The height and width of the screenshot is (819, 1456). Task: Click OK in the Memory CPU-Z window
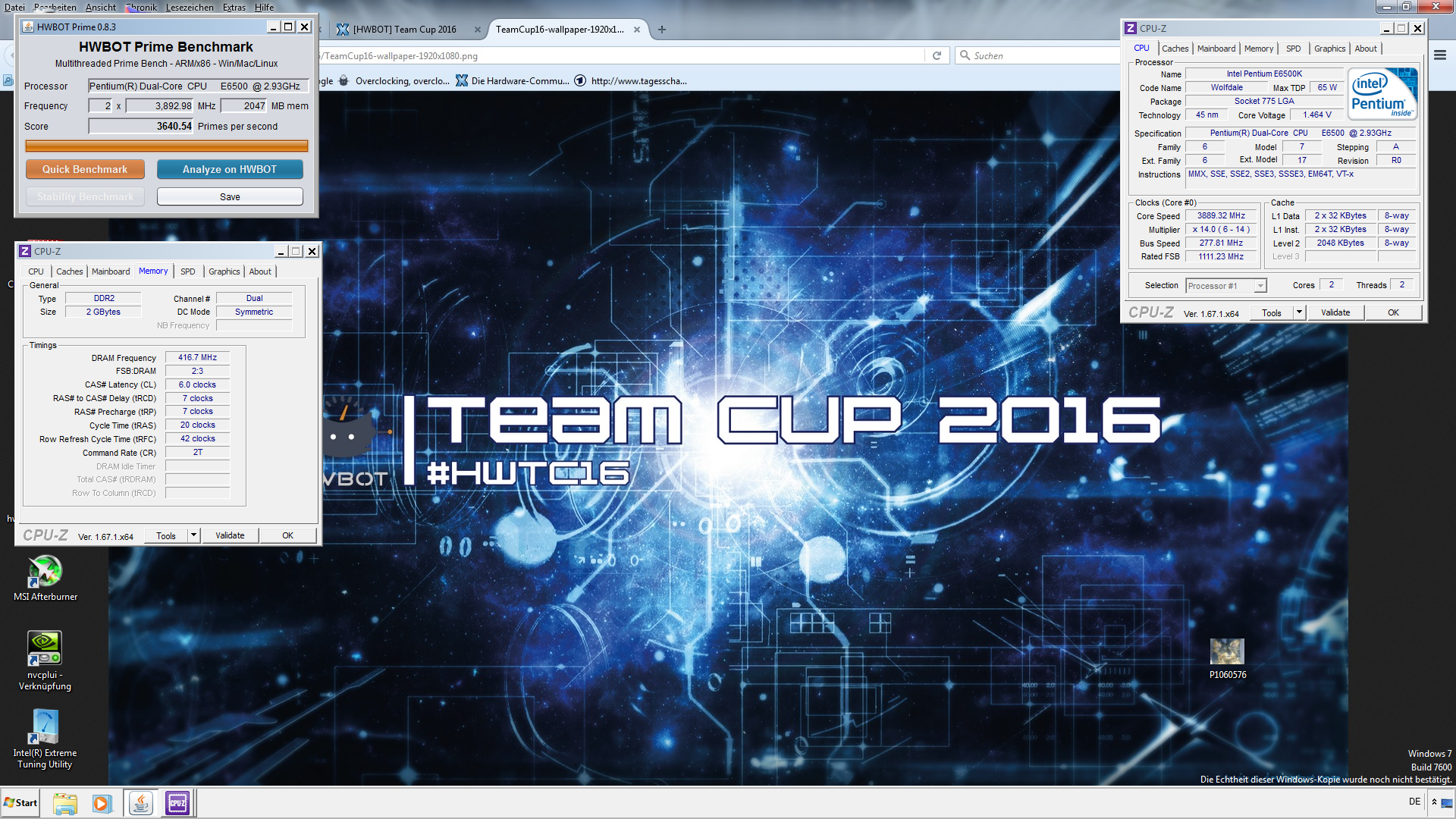pos(288,535)
